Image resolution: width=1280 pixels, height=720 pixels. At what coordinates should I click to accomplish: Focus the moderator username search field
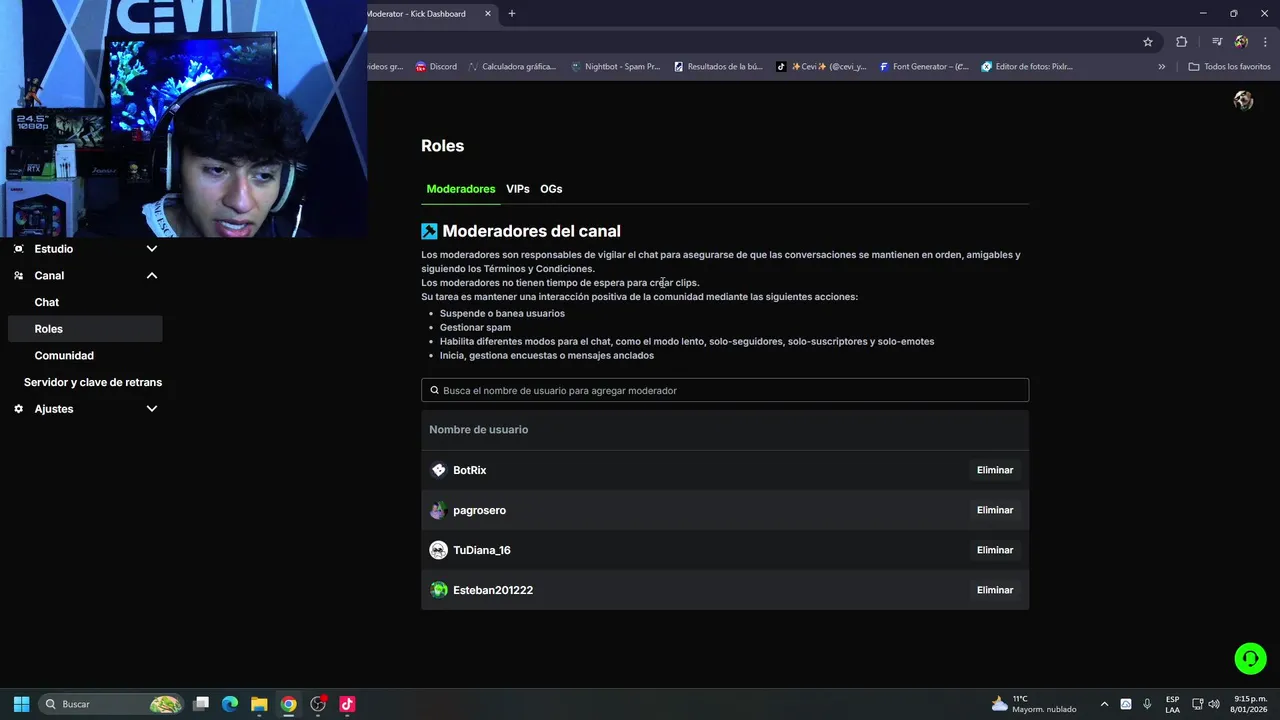[x=725, y=390]
